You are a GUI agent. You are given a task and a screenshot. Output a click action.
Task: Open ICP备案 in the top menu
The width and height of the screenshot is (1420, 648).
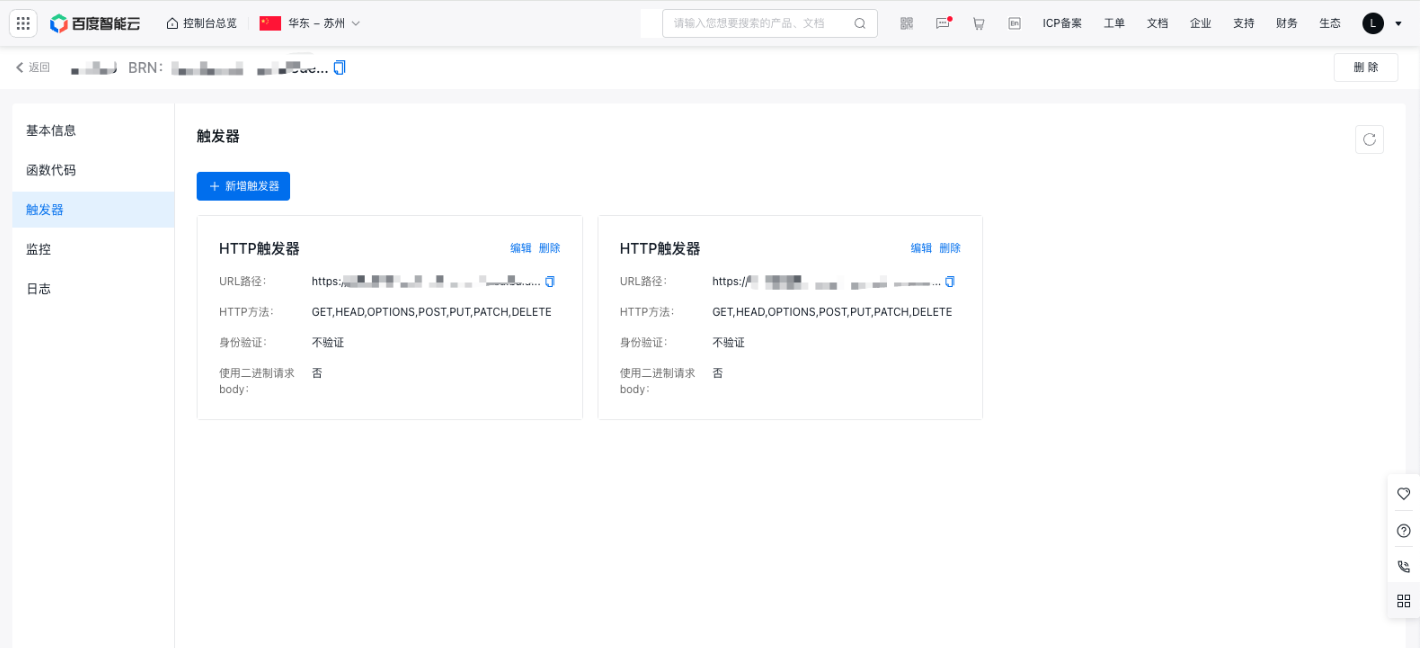tap(1062, 23)
